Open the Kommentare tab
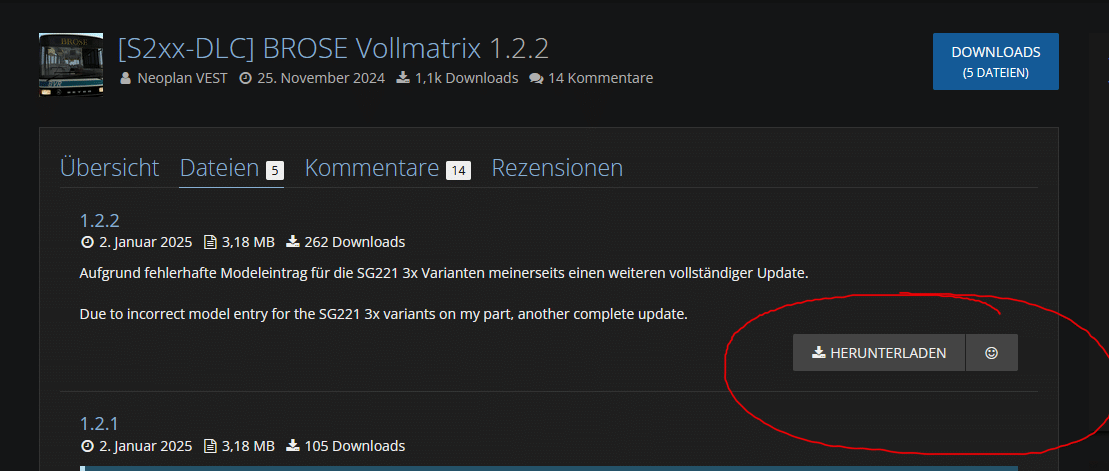 (388, 168)
